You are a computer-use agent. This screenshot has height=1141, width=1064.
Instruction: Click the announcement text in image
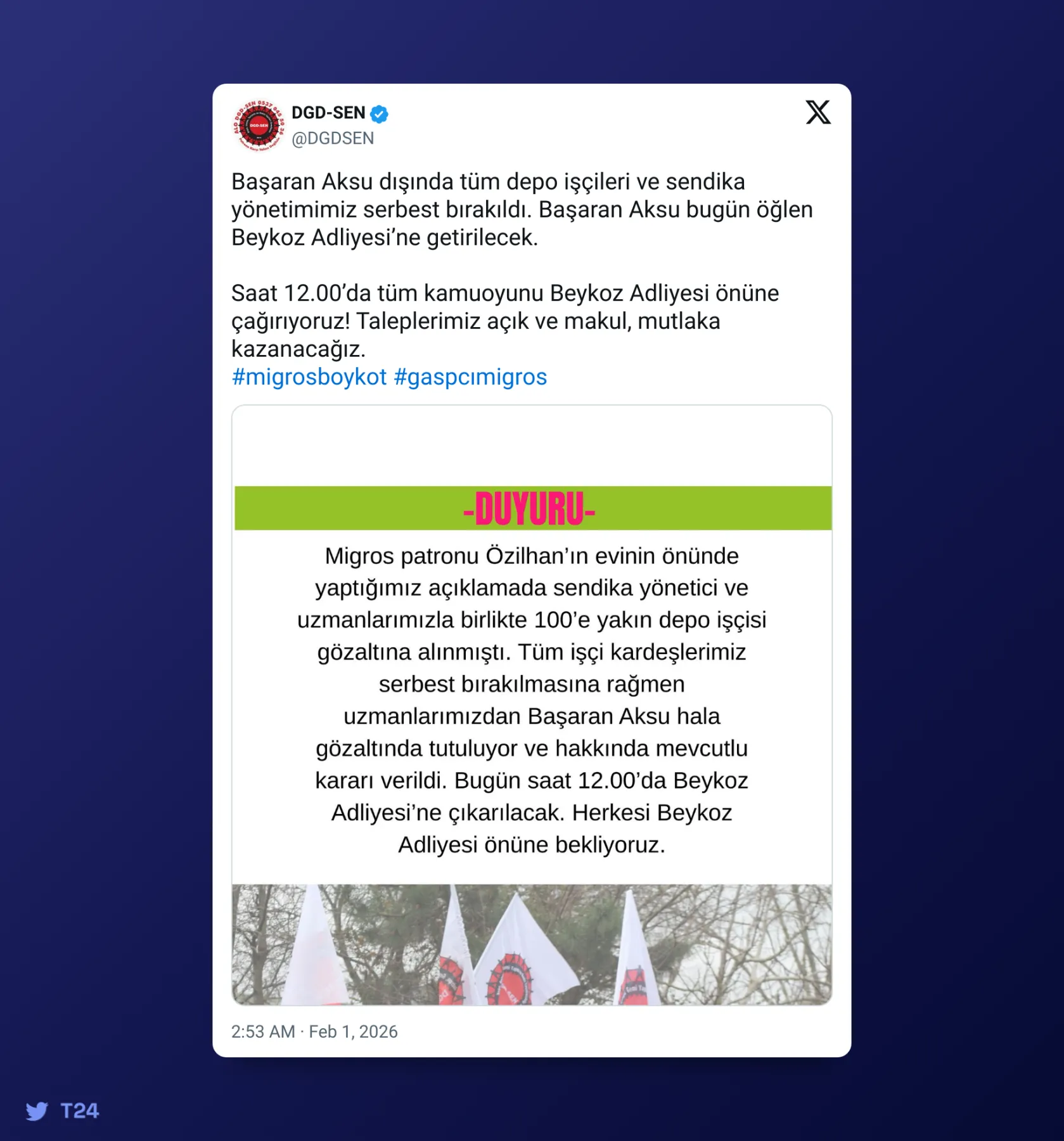point(532,700)
